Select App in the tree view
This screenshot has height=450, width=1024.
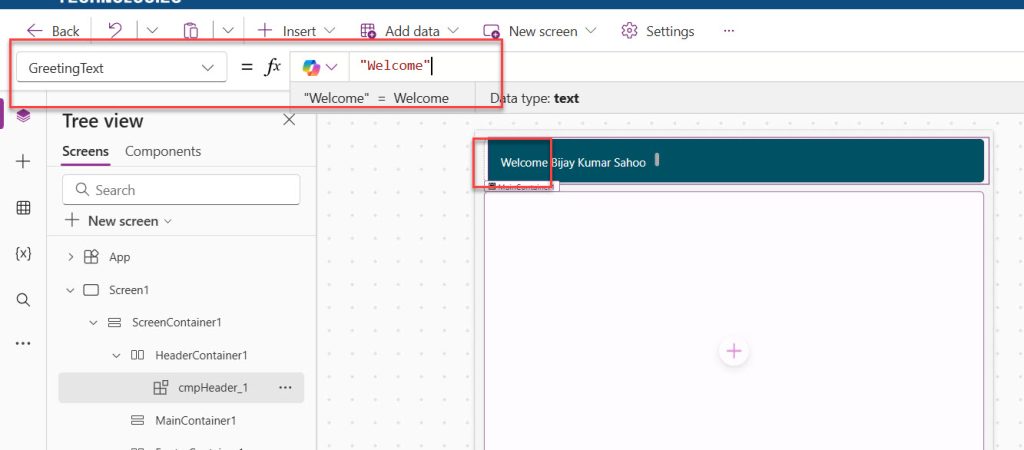(x=120, y=257)
